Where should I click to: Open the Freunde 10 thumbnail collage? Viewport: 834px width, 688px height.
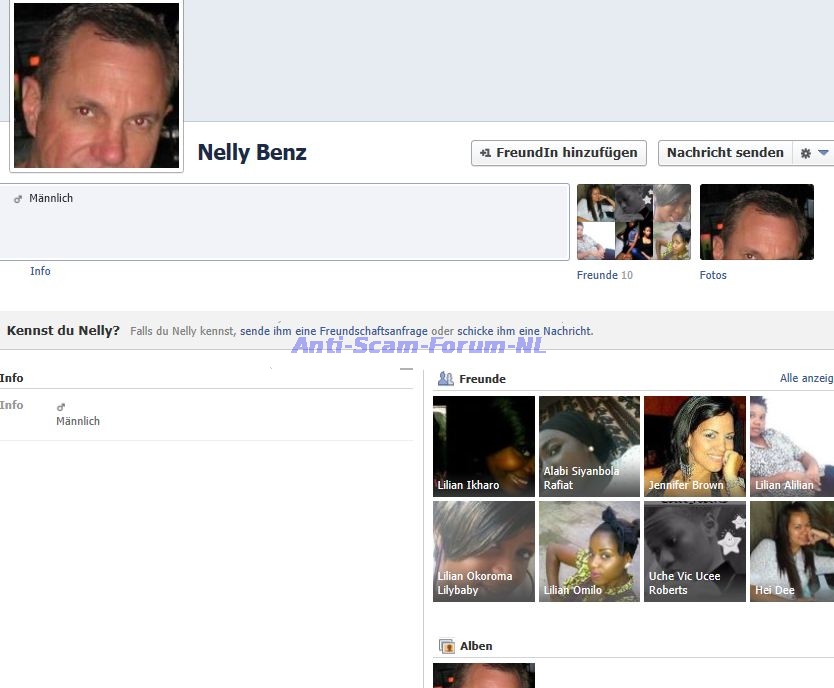[x=633, y=222]
